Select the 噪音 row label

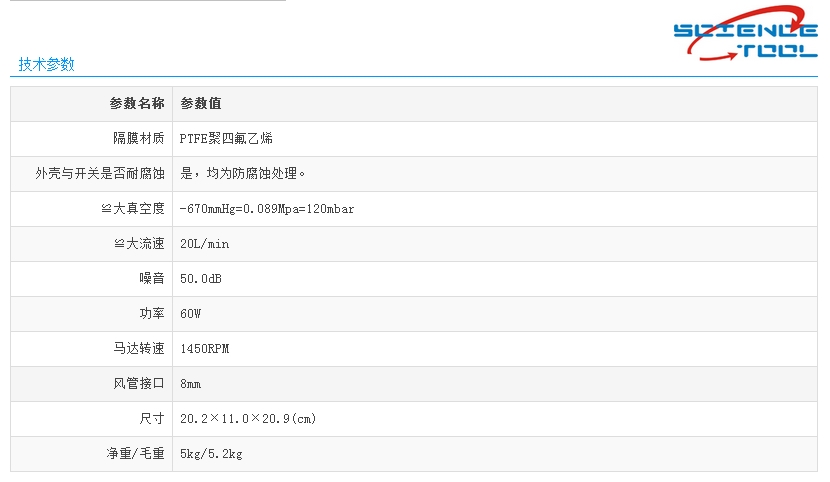151,279
